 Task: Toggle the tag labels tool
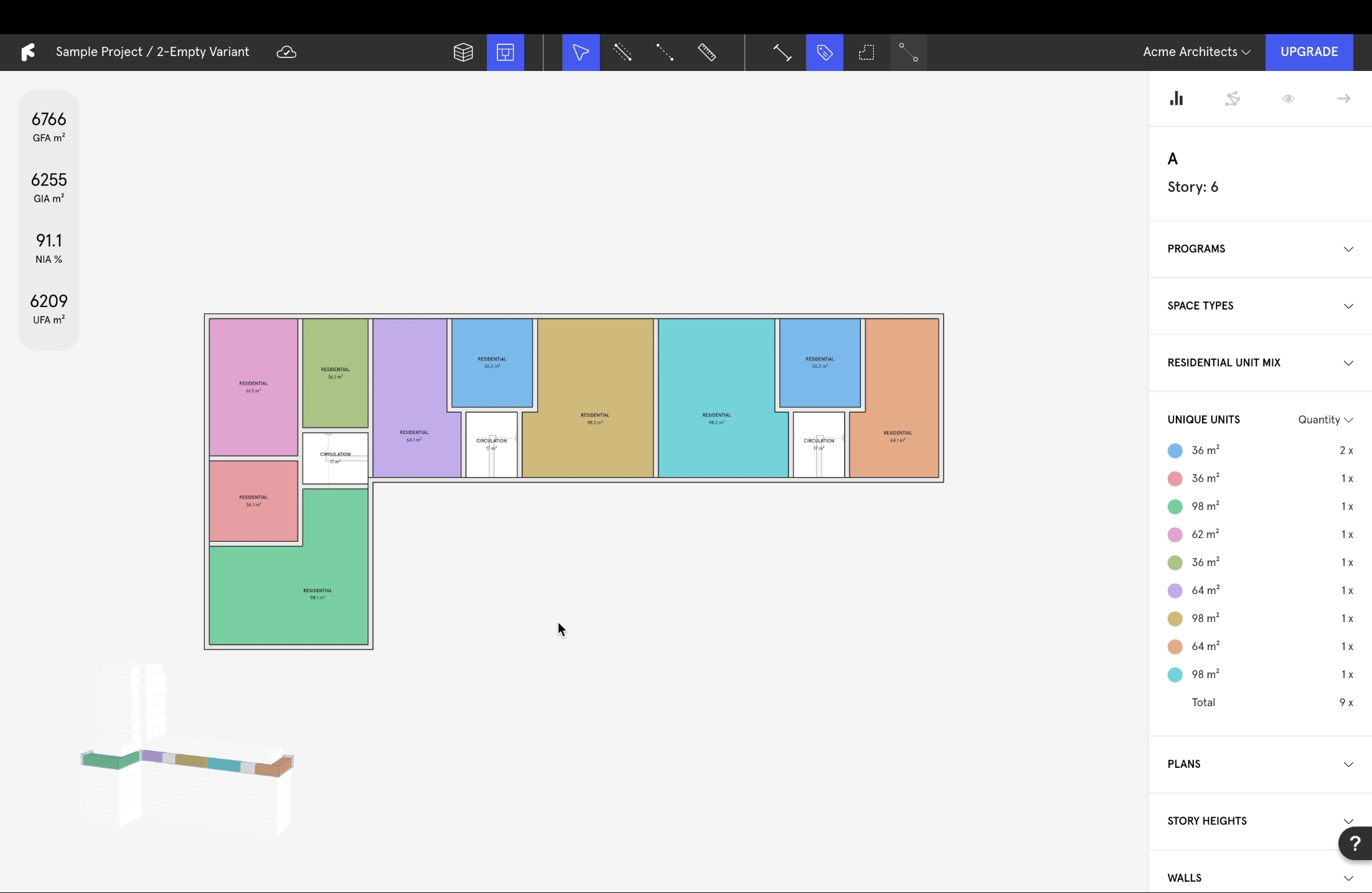[x=824, y=52]
